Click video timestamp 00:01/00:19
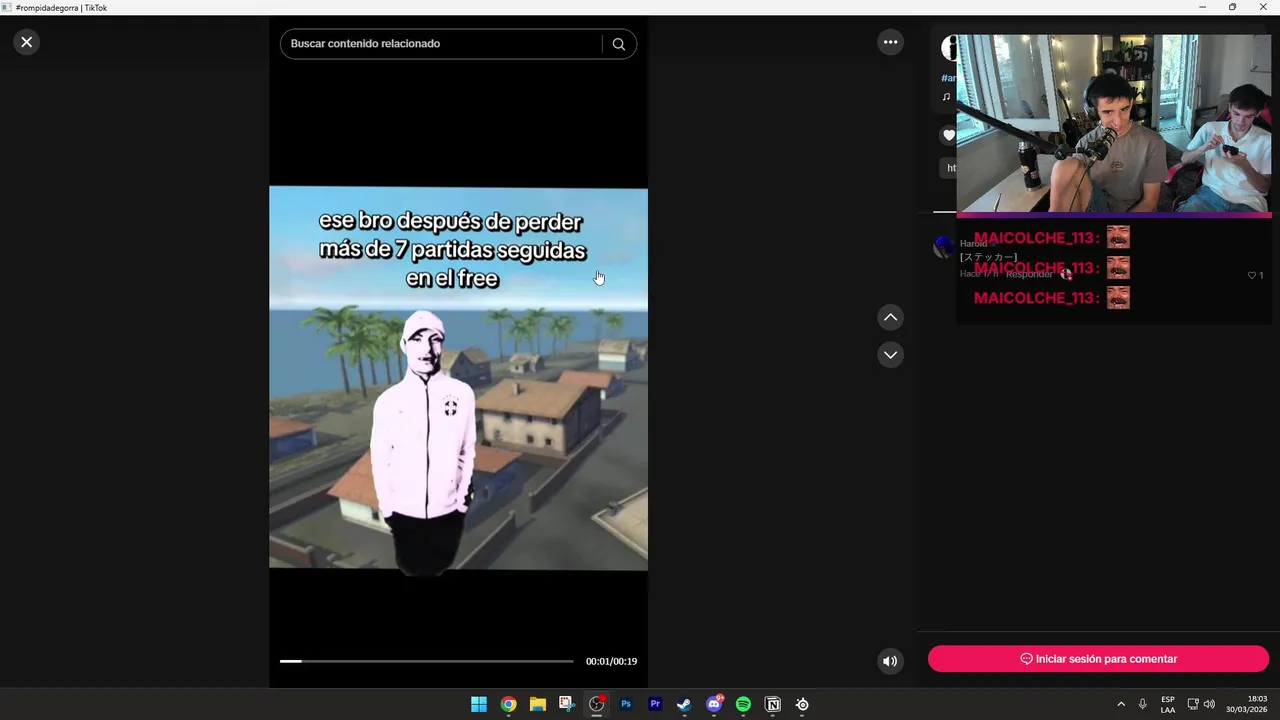The width and height of the screenshot is (1280, 720). 611,661
